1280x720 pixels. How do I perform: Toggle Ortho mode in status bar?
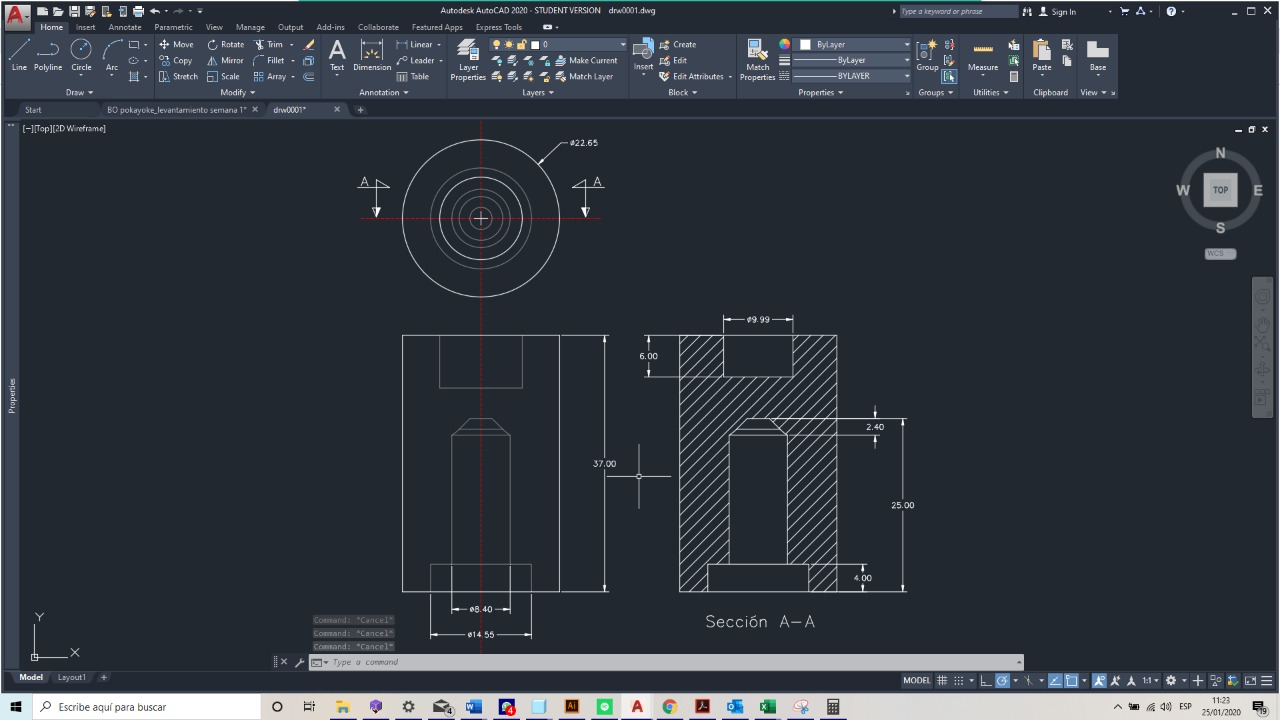(986, 680)
